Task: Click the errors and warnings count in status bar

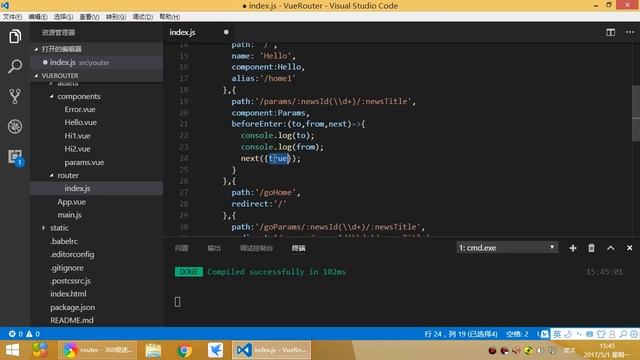Action: (24, 334)
